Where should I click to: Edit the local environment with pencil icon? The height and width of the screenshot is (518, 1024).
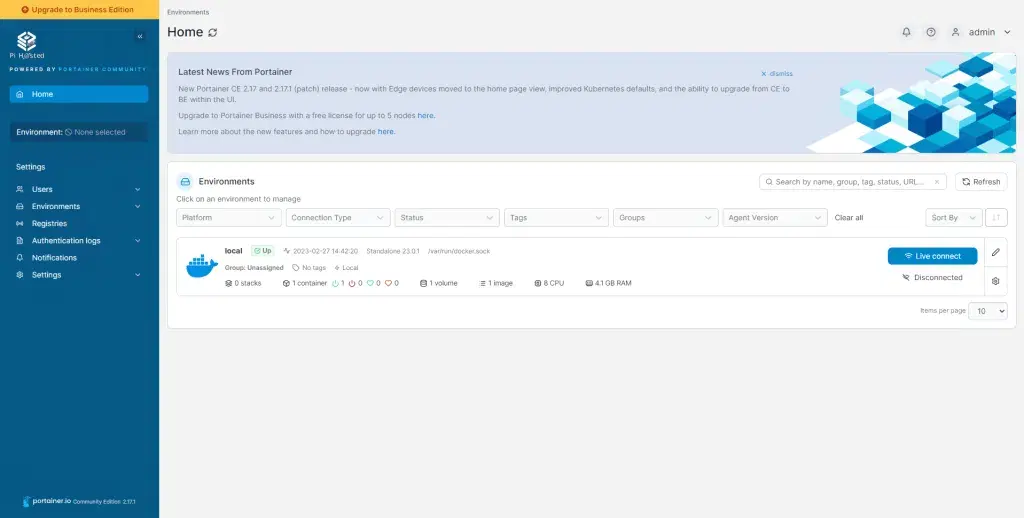click(x=995, y=252)
